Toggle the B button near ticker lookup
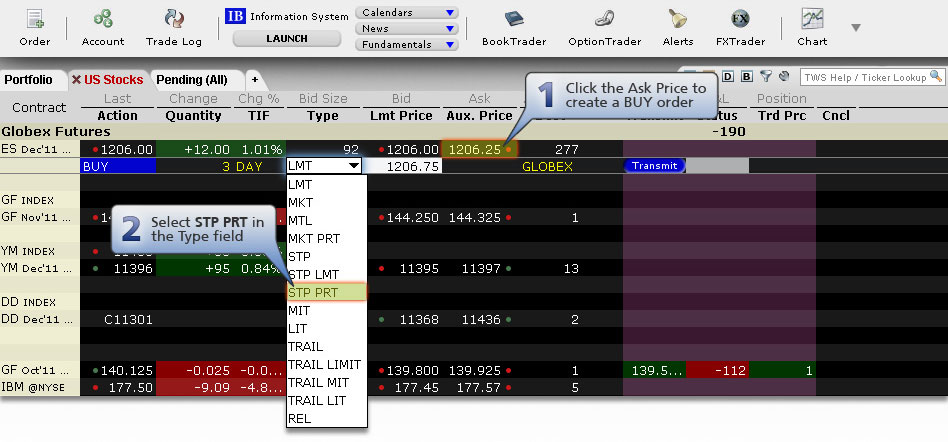 coord(747,76)
